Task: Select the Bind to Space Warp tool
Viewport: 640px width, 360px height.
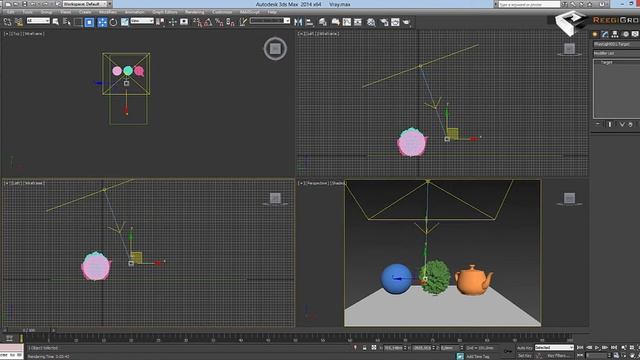Action: pos(19,22)
